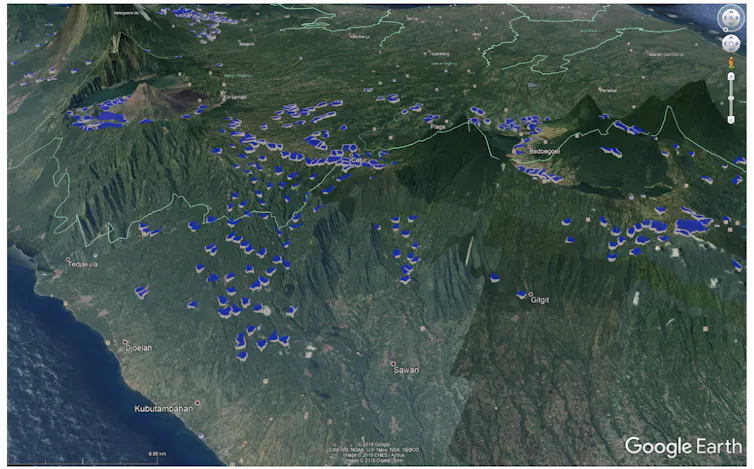Select the Street View pegman icon
754x469 pixels.
point(731,63)
